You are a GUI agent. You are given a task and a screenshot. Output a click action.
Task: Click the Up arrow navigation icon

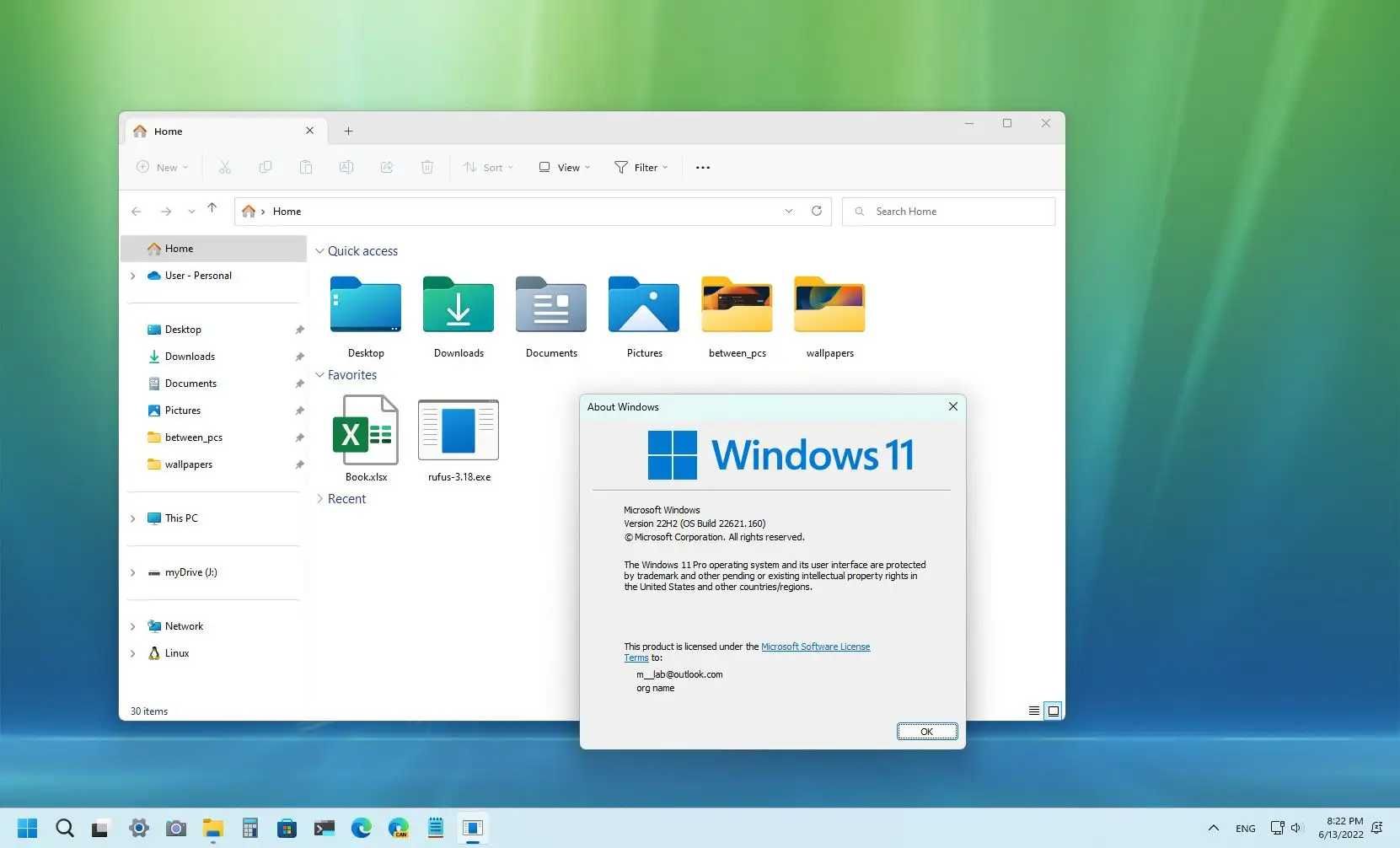click(x=212, y=207)
